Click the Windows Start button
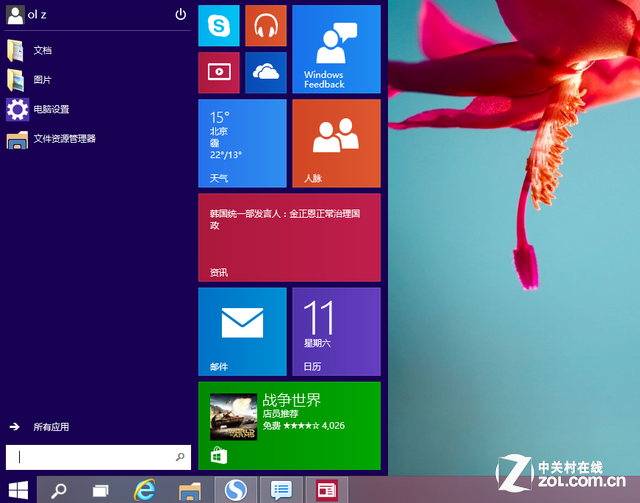The height and width of the screenshot is (503, 640). pos(18,490)
